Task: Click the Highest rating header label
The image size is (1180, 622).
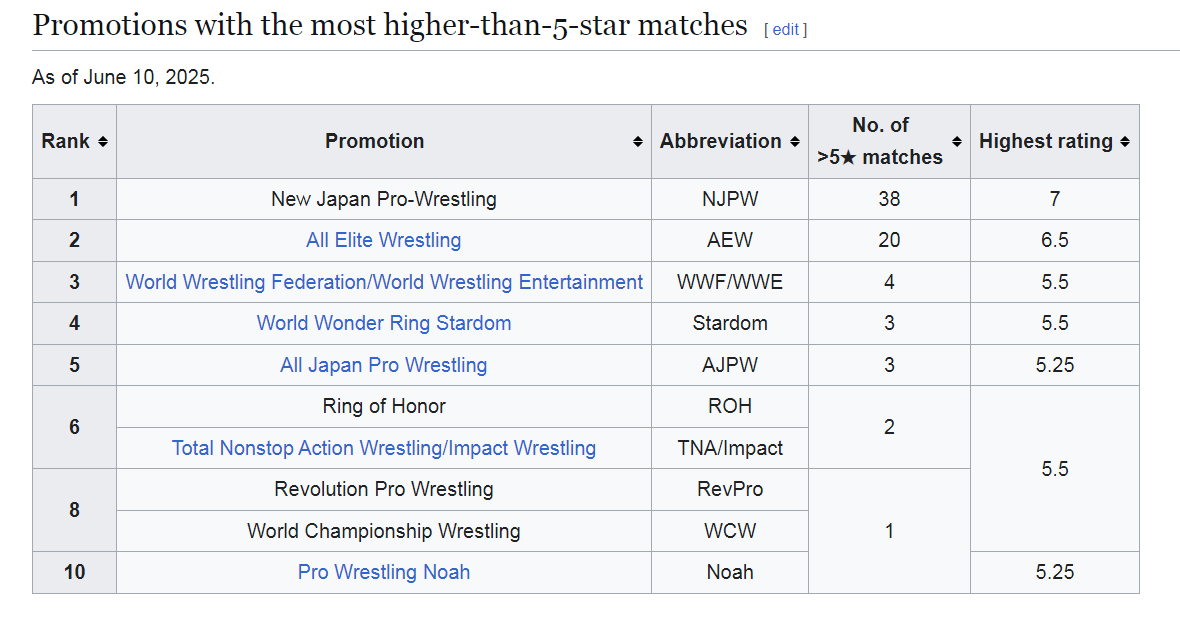Action: point(1045,141)
